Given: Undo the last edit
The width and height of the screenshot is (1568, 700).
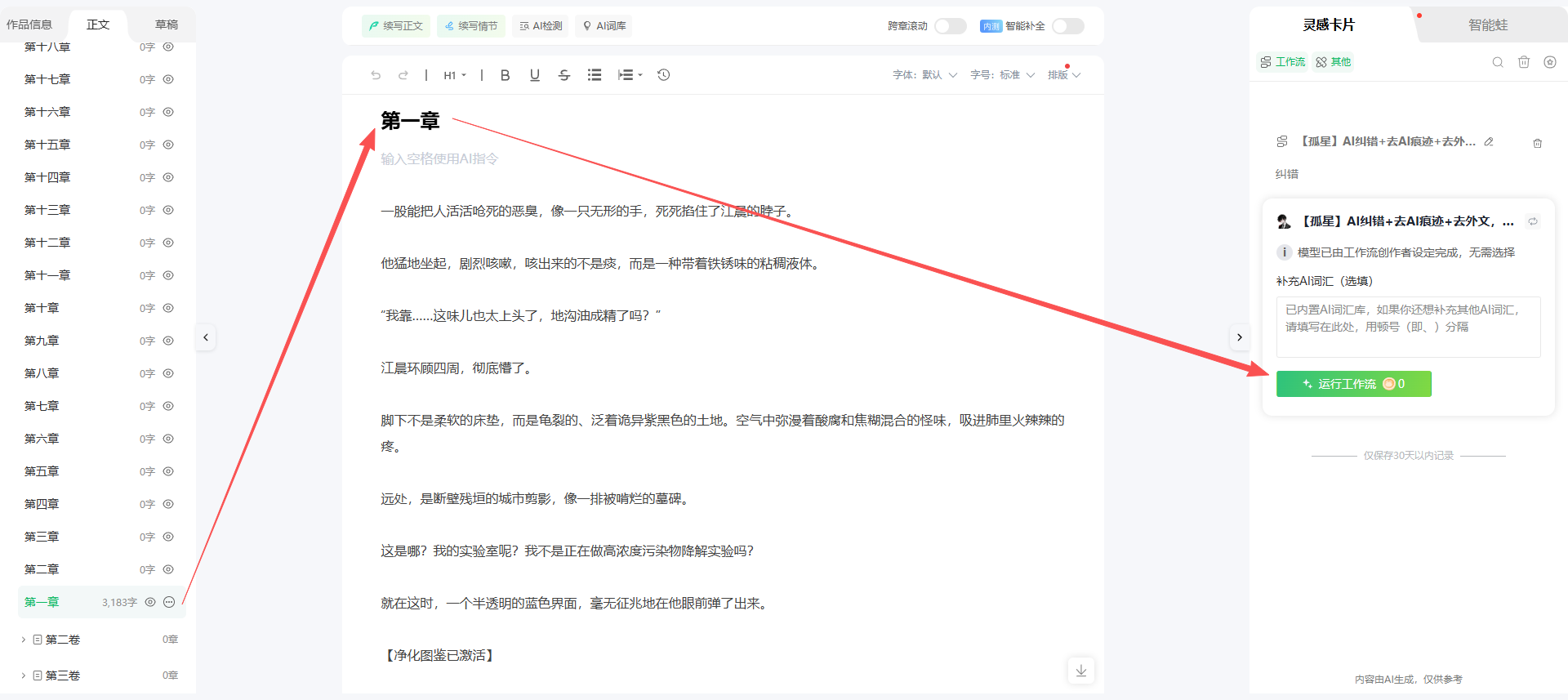Looking at the screenshot, I should 376,75.
